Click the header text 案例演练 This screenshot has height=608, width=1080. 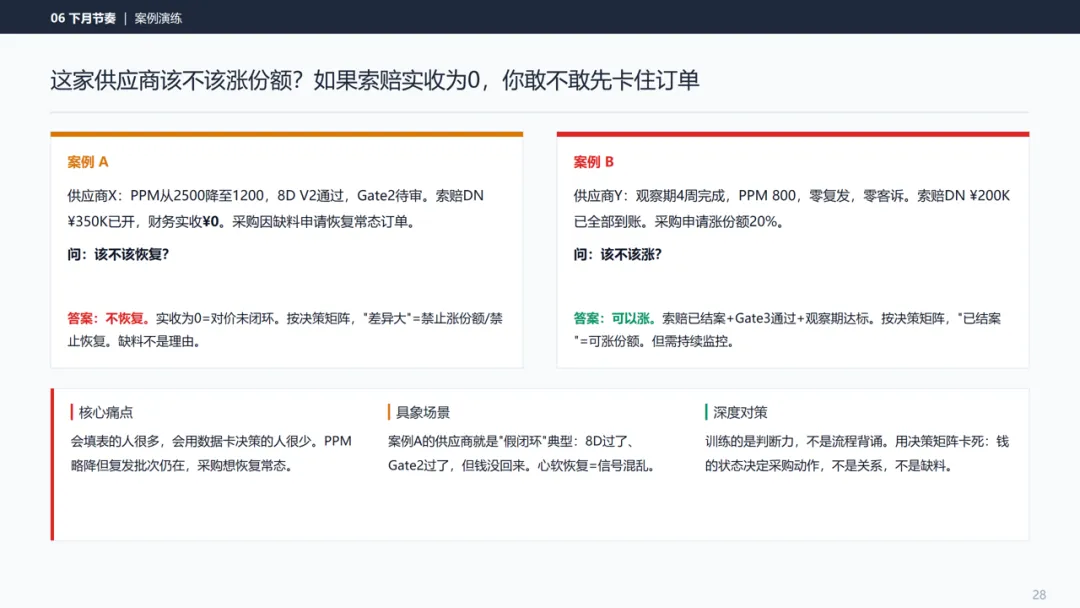(x=158, y=19)
